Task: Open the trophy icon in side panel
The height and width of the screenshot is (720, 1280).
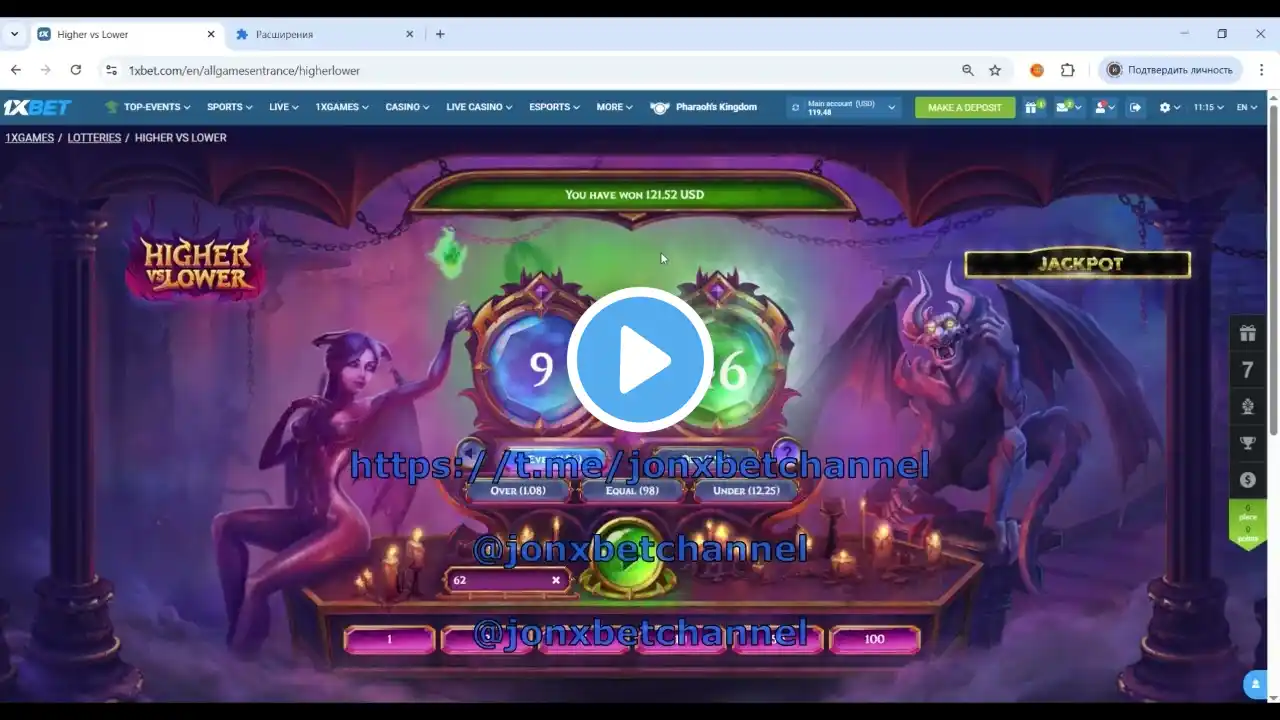Action: pyautogui.click(x=1247, y=443)
